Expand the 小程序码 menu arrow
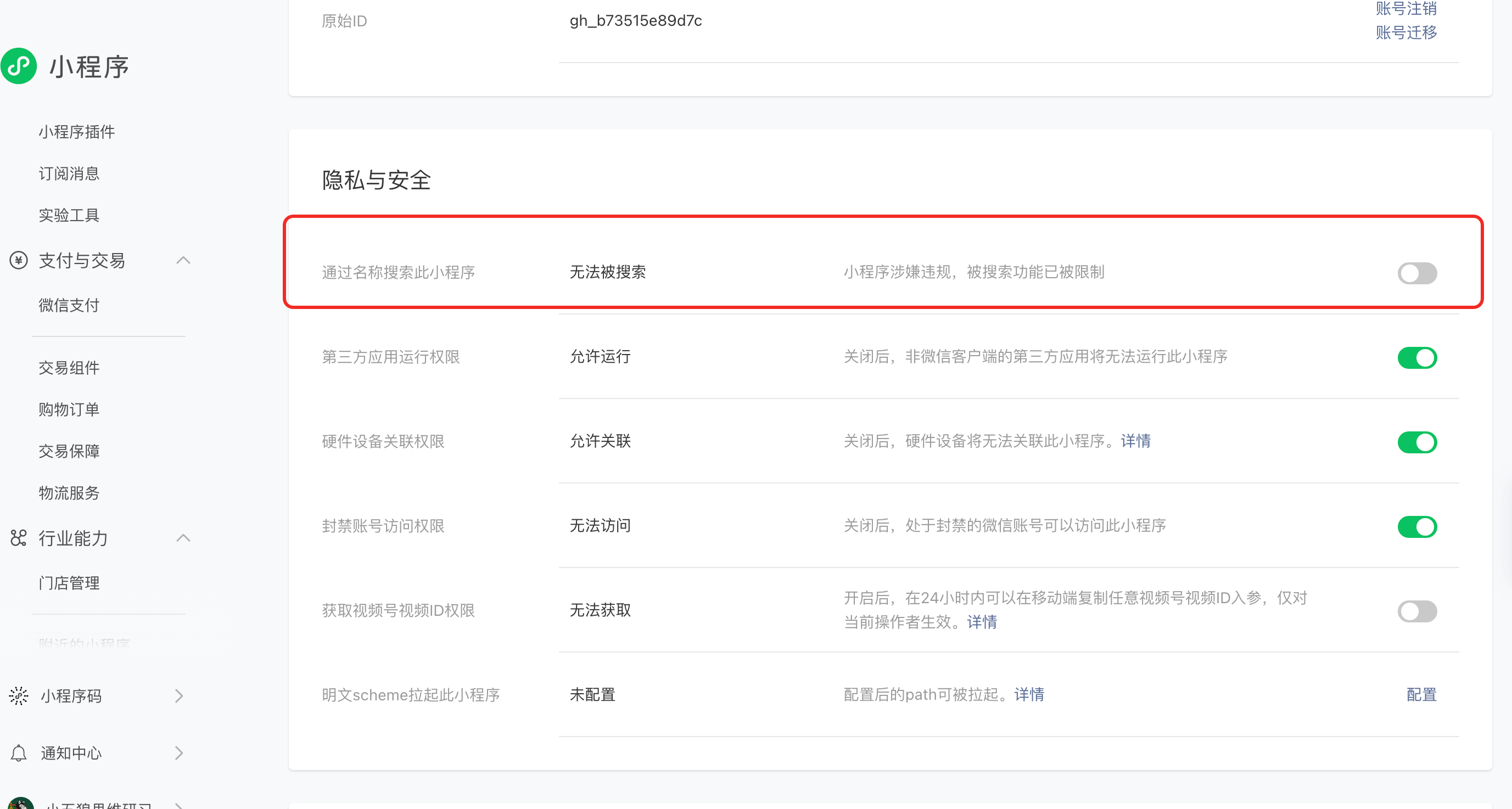The image size is (1512, 809). tap(179, 696)
